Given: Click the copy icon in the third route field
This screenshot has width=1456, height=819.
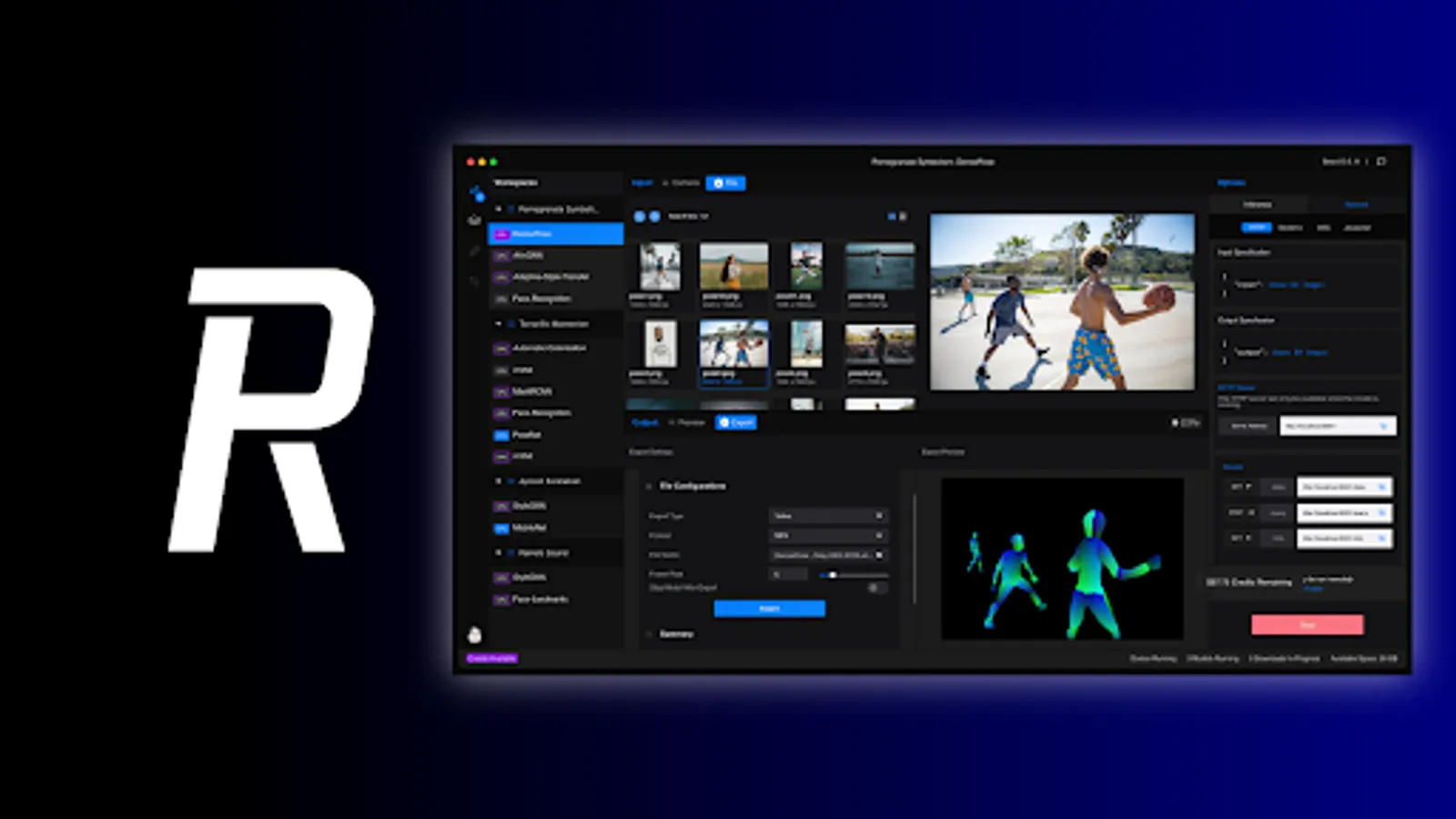Looking at the screenshot, I should 1381,539.
